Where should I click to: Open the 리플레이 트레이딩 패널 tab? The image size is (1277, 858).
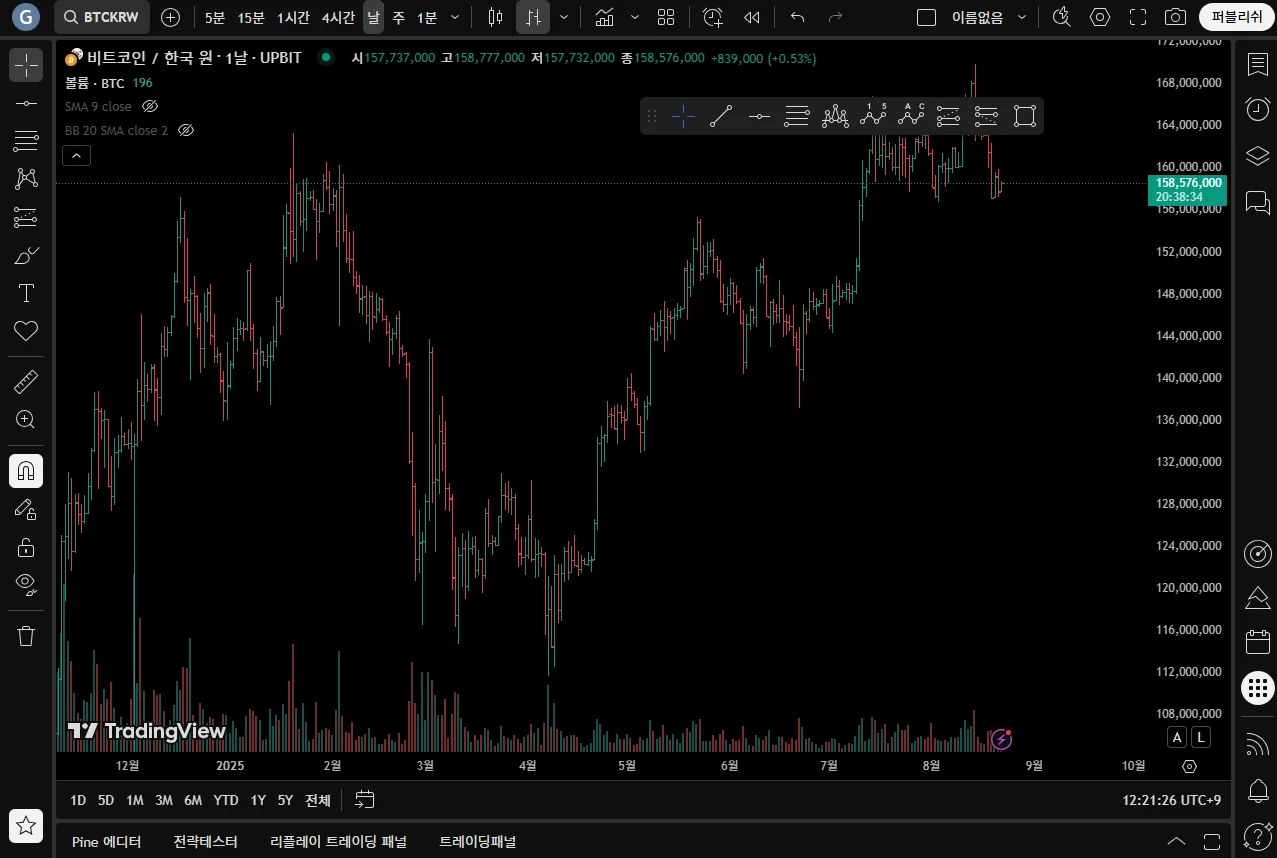[339, 842]
